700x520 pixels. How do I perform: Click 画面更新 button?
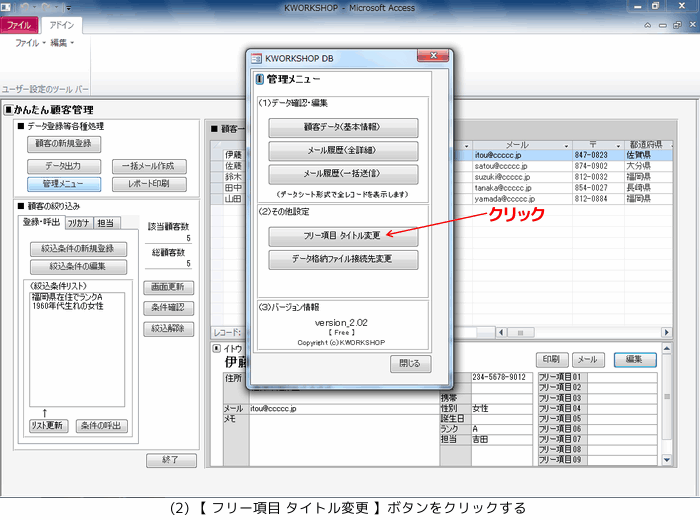point(168,287)
